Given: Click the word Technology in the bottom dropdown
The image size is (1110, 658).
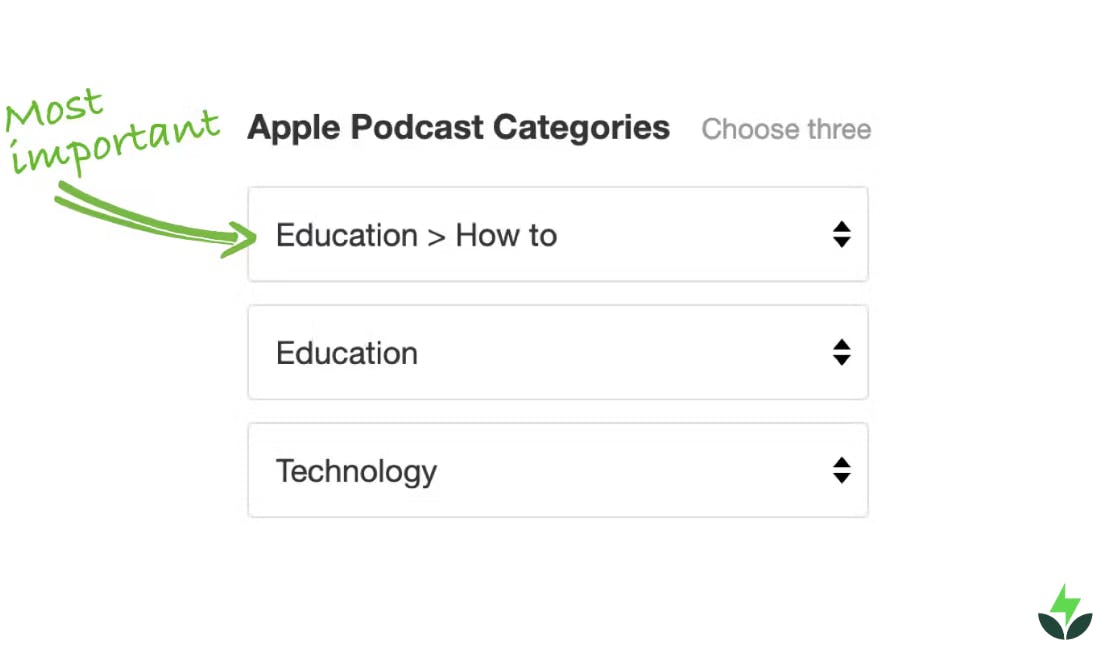Looking at the screenshot, I should click(x=356, y=470).
